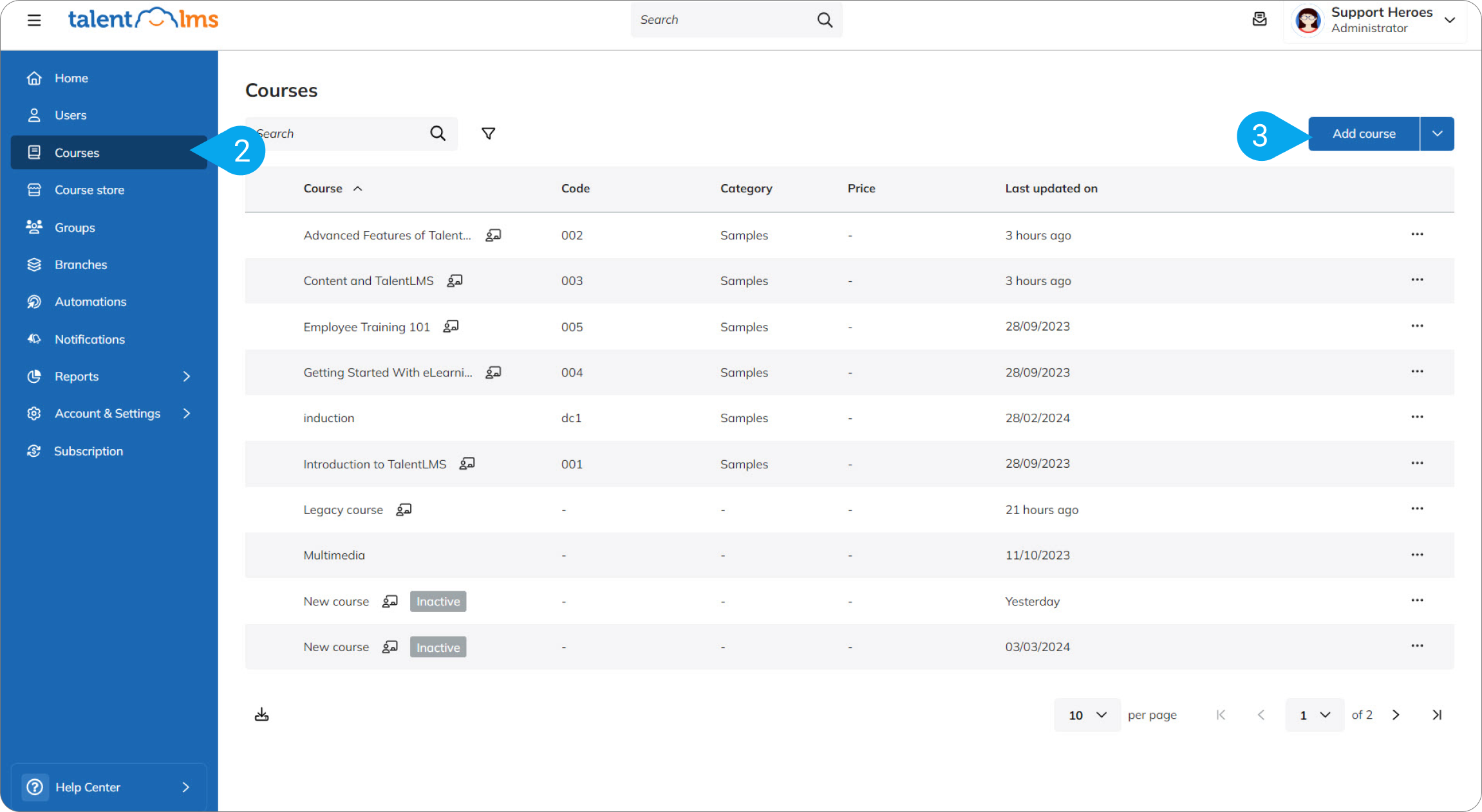Click the top header search magnifier icon

coord(825,20)
